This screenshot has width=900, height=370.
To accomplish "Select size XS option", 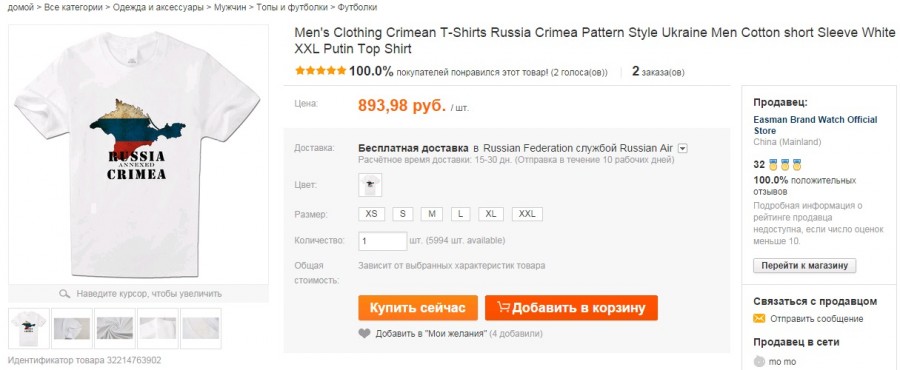I will click(x=371, y=214).
